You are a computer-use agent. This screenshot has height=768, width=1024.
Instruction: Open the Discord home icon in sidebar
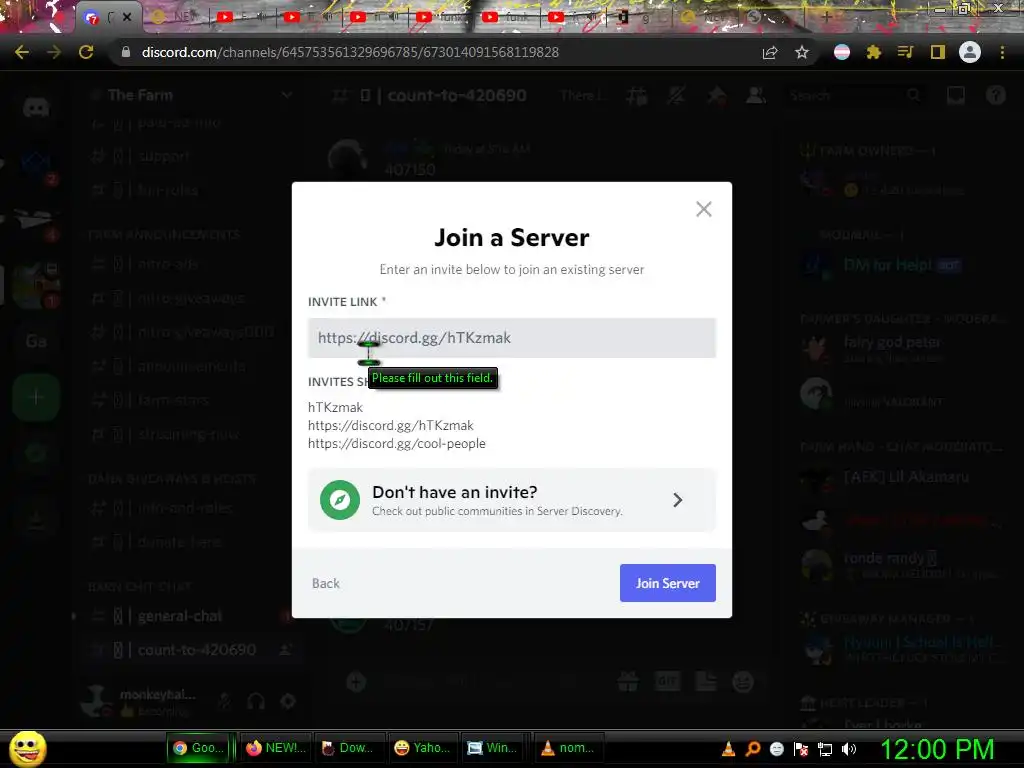[x=36, y=107]
